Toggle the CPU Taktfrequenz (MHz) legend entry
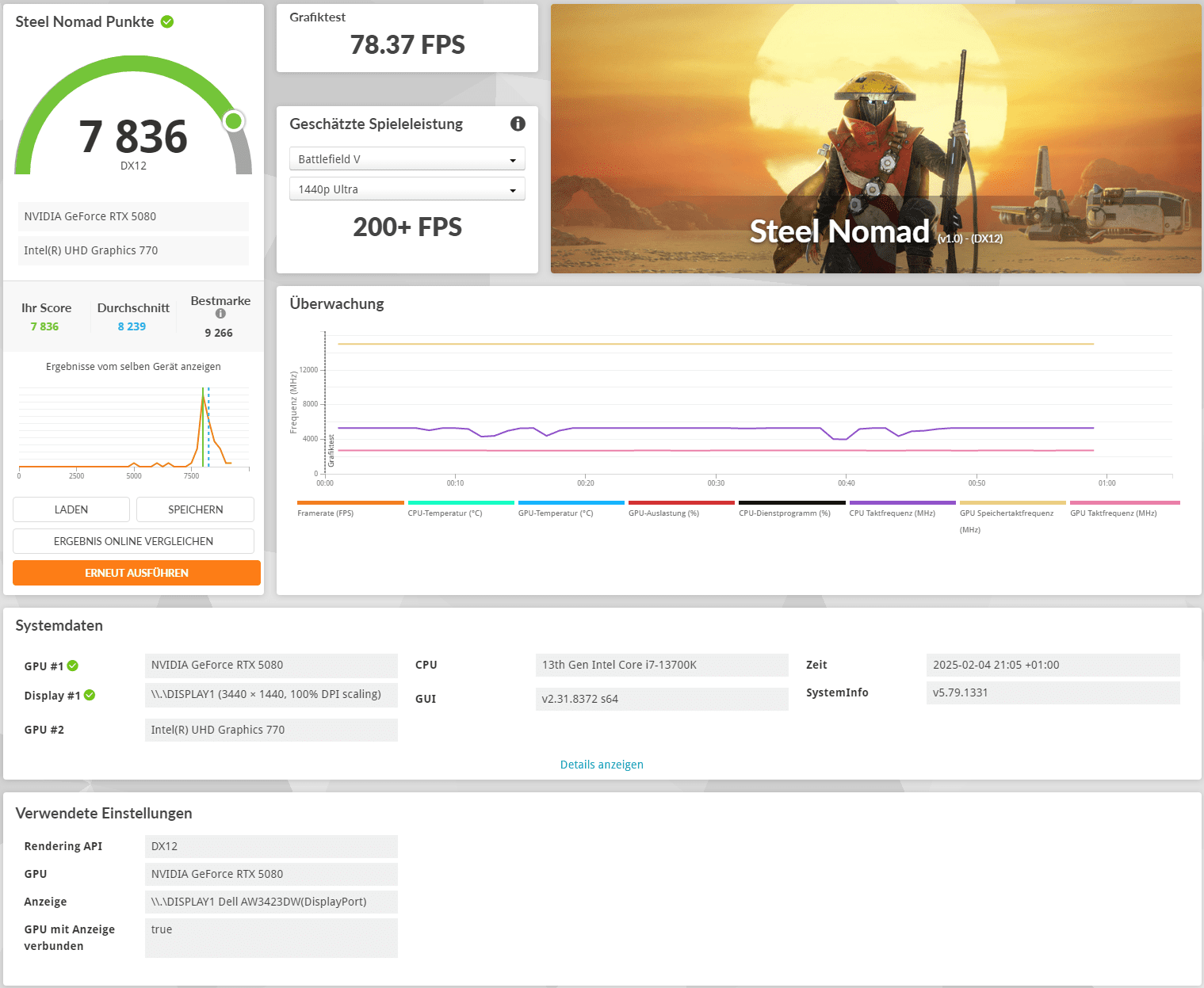The height and width of the screenshot is (988, 1204). 903,509
